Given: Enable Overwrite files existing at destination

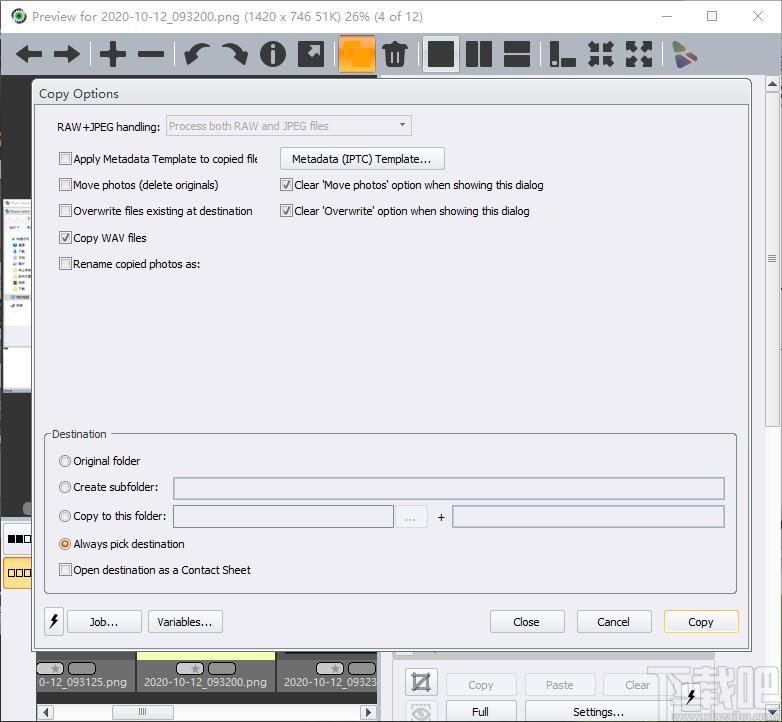Looking at the screenshot, I should (65, 210).
